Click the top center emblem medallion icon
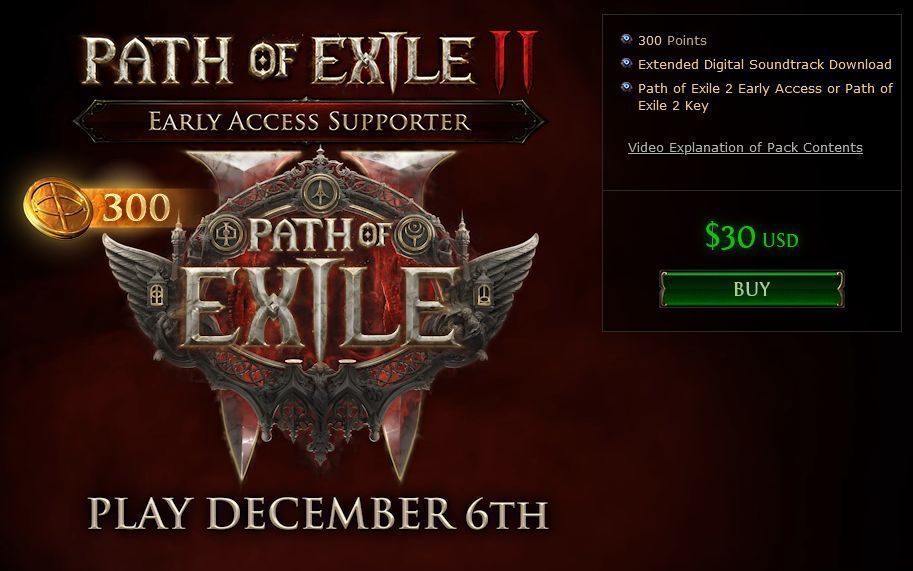 tap(320, 192)
